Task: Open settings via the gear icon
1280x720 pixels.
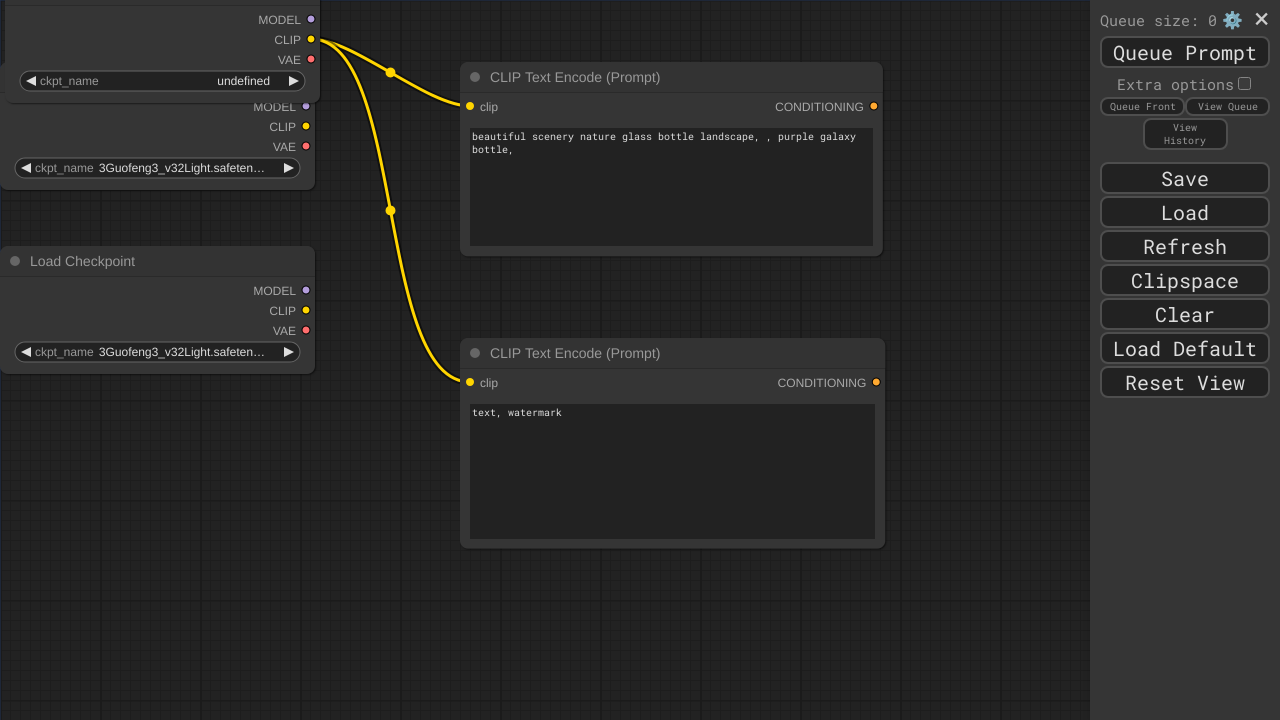Action: pyautogui.click(x=1232, y=20)
